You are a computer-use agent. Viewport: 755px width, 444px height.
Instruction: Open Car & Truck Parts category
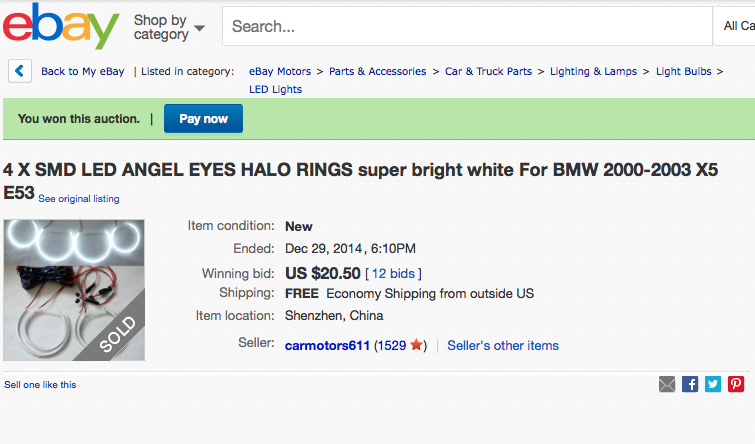(x=488, y=71)
